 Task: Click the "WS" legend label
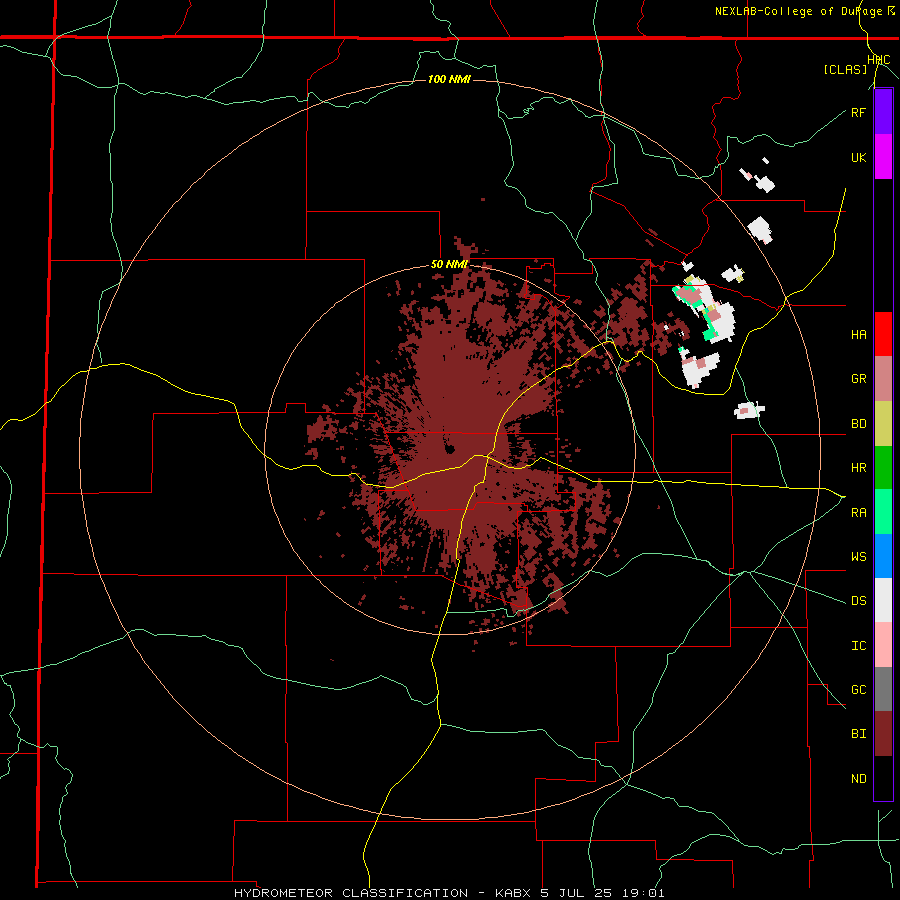pyautogui.click(x=858, y=557)
